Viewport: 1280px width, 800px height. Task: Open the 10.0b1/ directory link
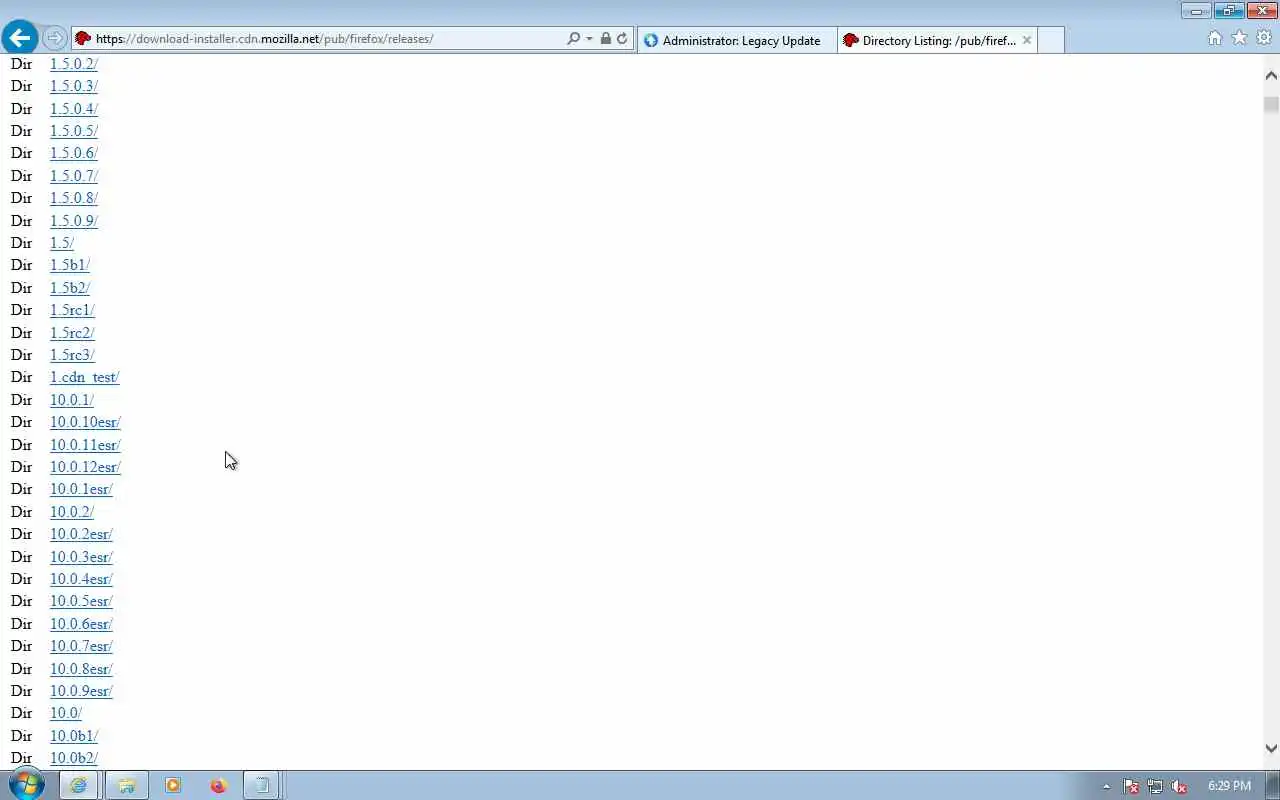(74, 735)
